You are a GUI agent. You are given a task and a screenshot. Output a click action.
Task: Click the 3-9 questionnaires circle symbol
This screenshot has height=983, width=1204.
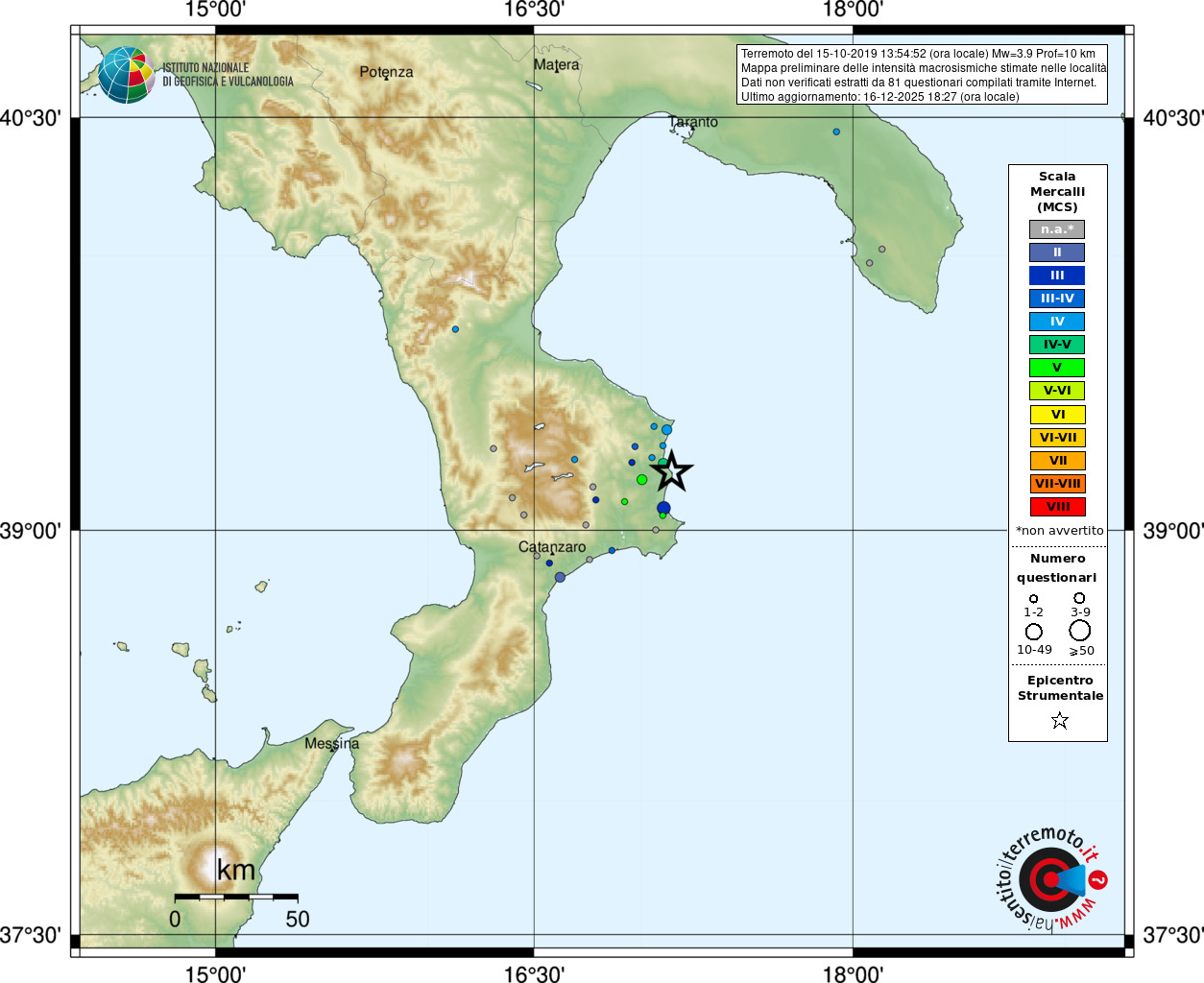pos(1079,598)
